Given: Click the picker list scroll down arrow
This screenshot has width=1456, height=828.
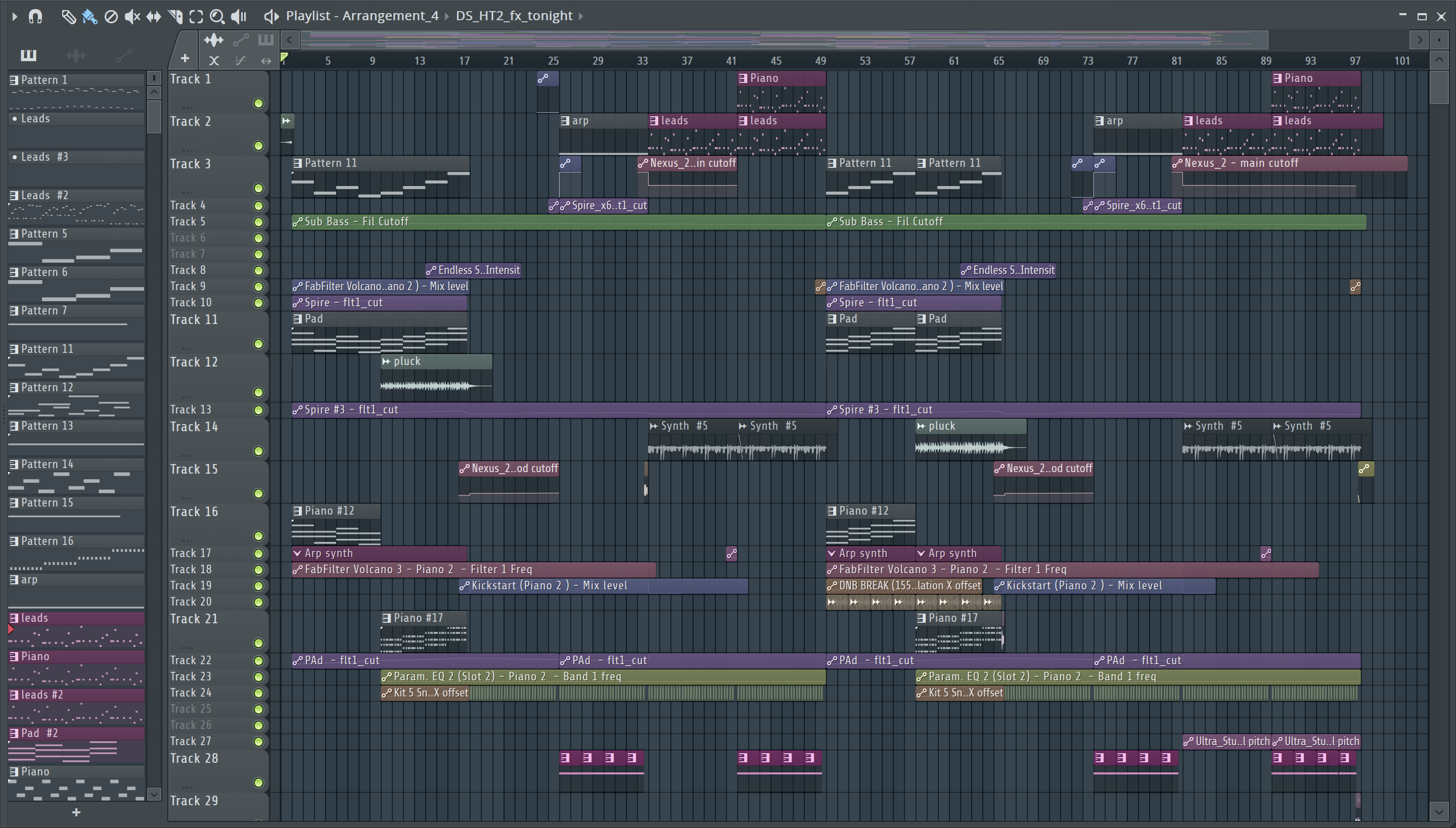Looking at the screenshot, I should coord(154,794).
